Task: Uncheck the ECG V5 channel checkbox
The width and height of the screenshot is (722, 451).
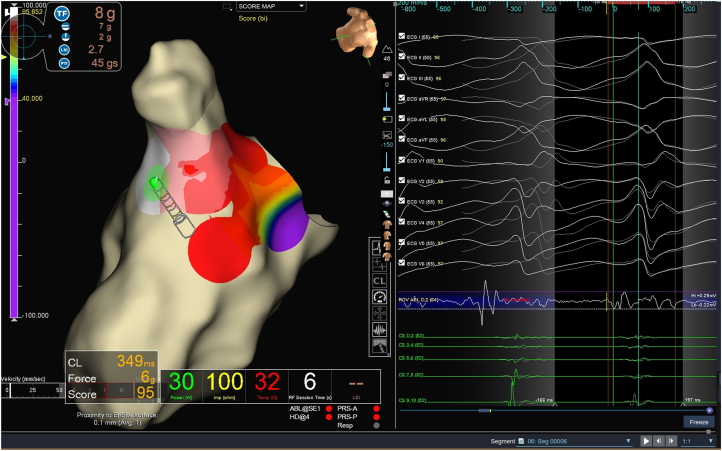Action: point(402,242)
